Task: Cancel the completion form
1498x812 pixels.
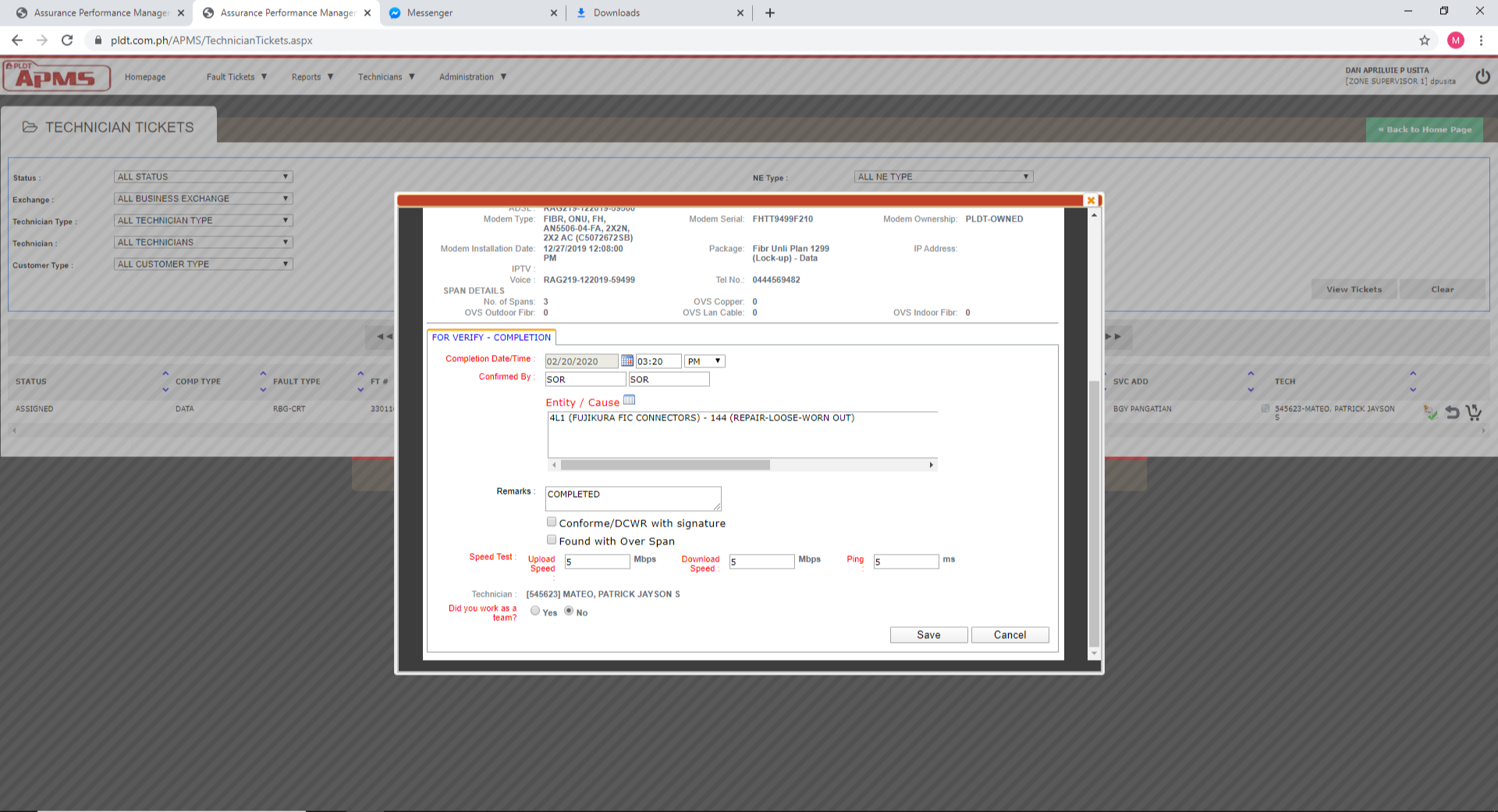Action: click(x=1010, y=635)
